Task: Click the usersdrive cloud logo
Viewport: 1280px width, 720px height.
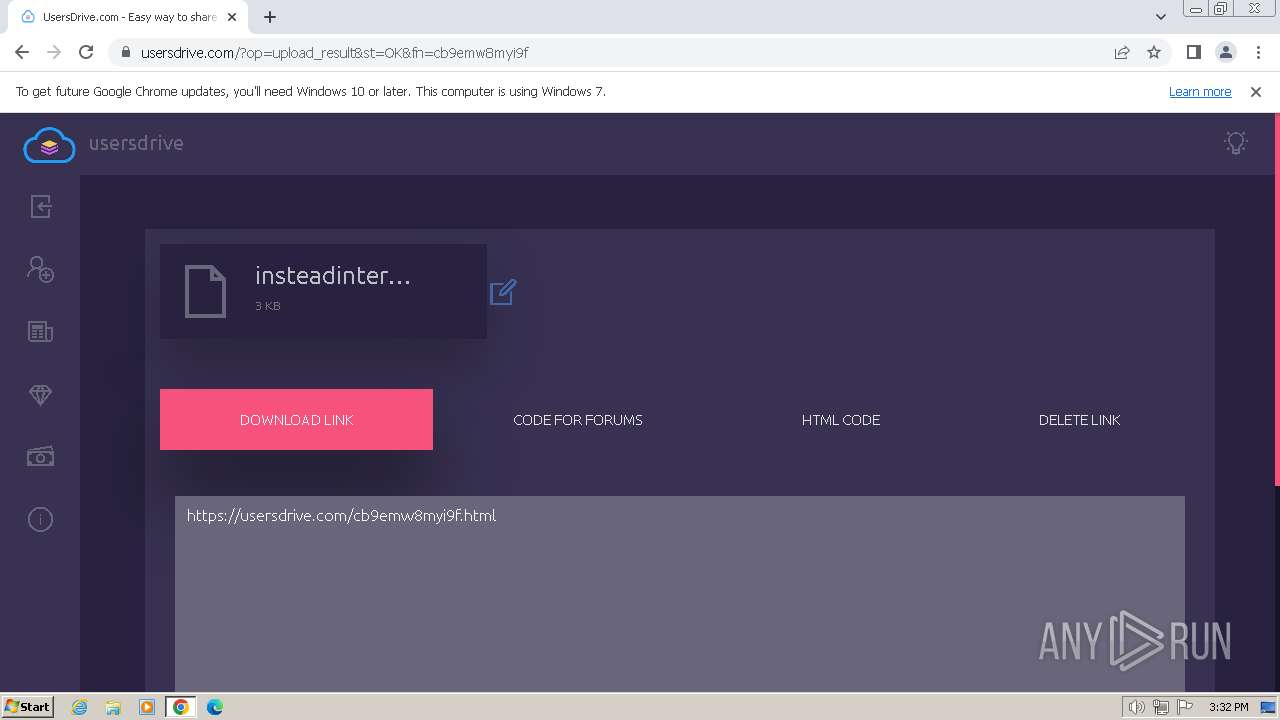Action: click(49, 145)
